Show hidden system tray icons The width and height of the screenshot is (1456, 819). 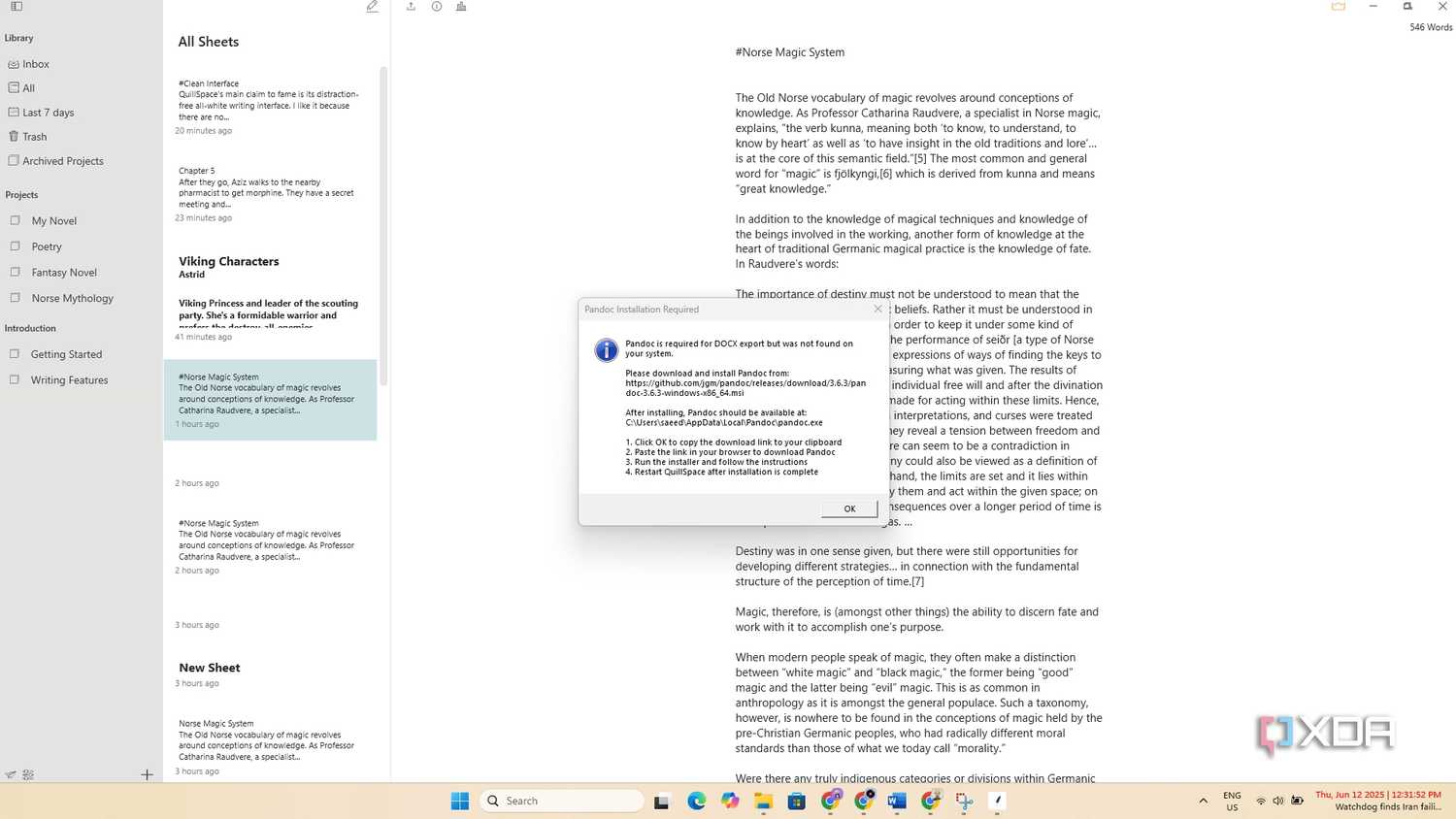coord(1203,801)
